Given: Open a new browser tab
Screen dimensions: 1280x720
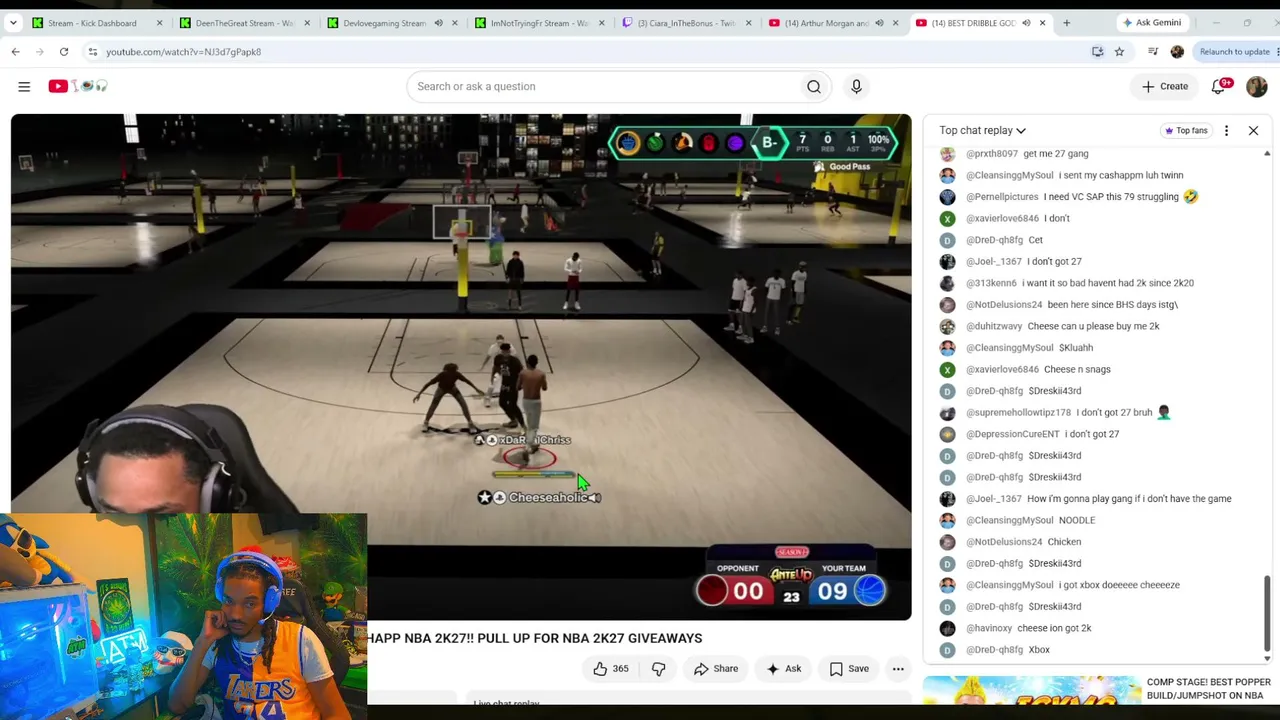Looking at the screenshot, I should click(x=1066, y=22).
